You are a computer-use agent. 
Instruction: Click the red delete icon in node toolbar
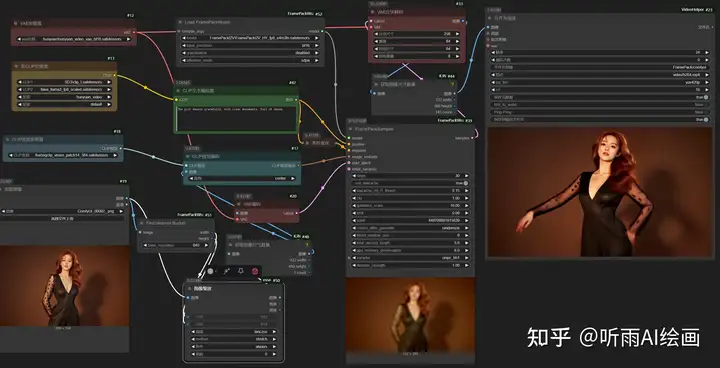[255, 272]
